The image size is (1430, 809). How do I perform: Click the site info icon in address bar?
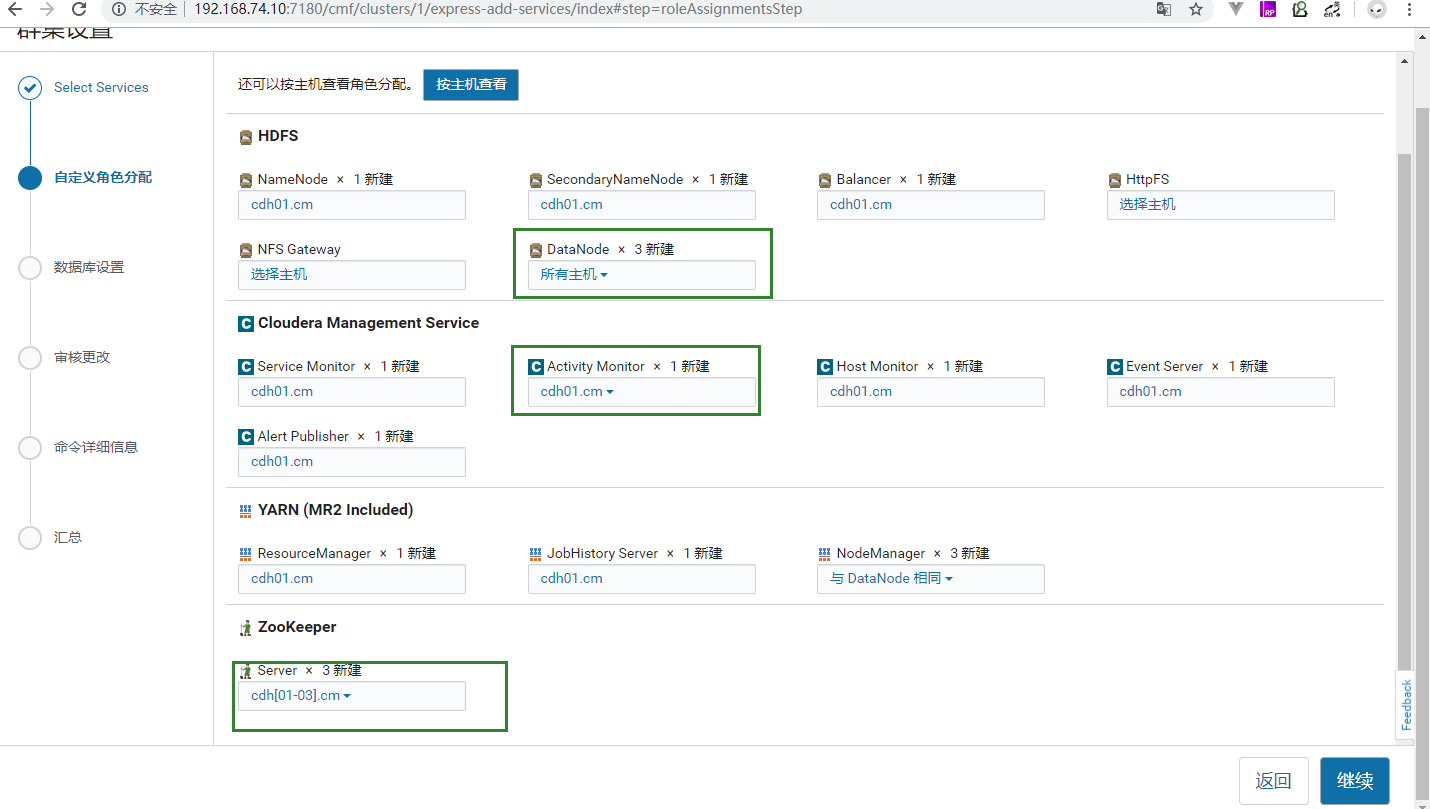coord(119,9)
